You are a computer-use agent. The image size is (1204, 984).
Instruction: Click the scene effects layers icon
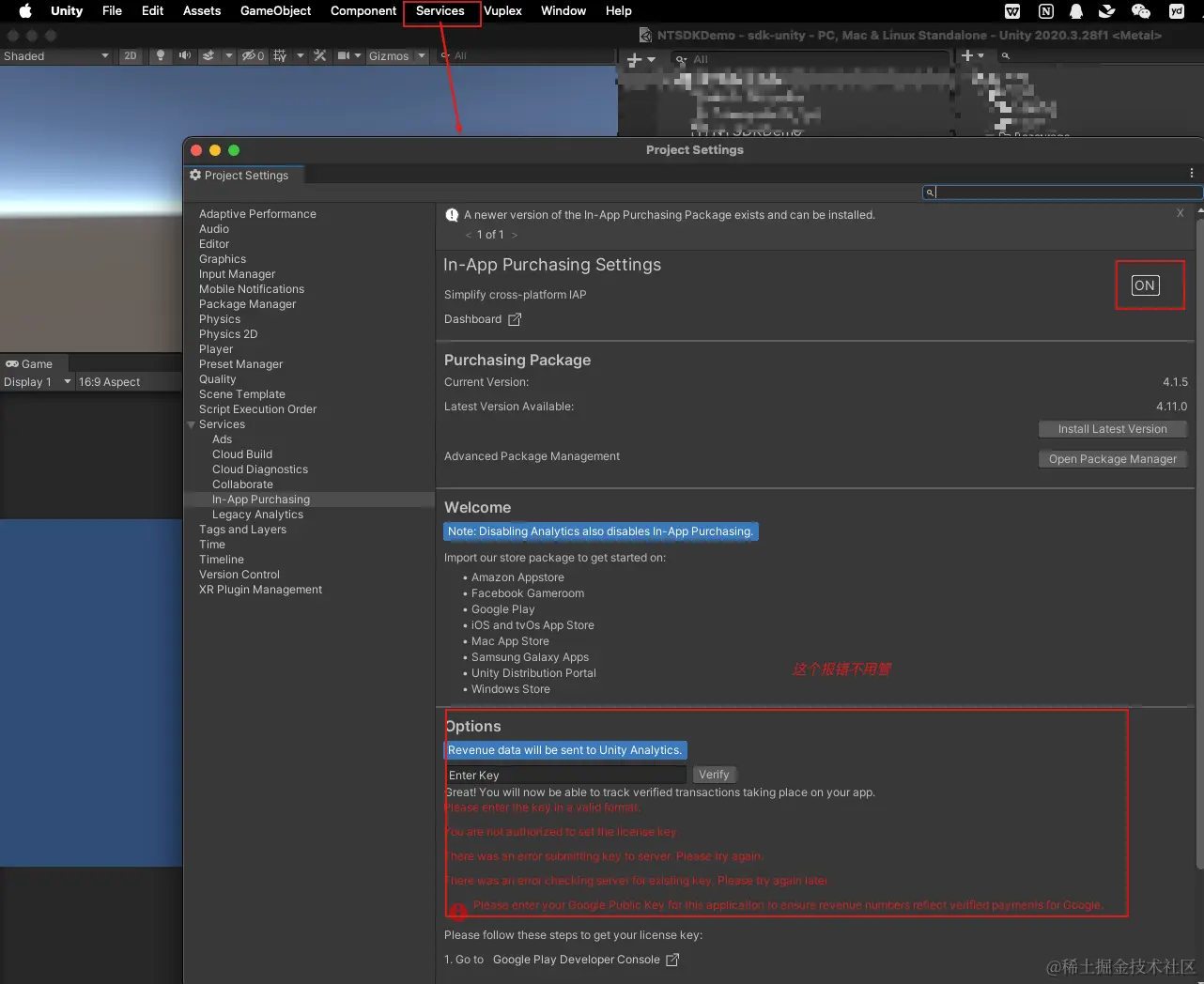click(x=208, y=56)
